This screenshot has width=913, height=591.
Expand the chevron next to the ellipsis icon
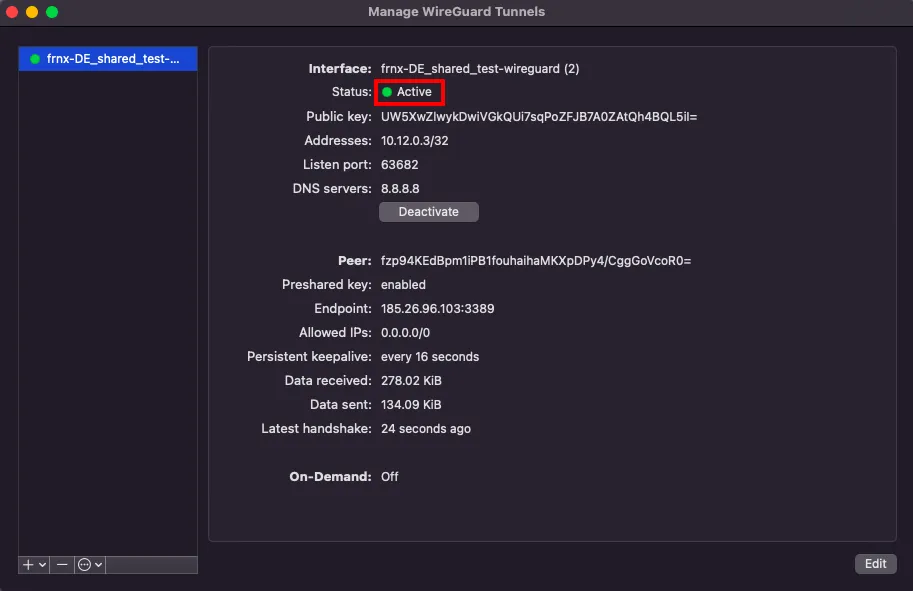[x=98, y=564]
